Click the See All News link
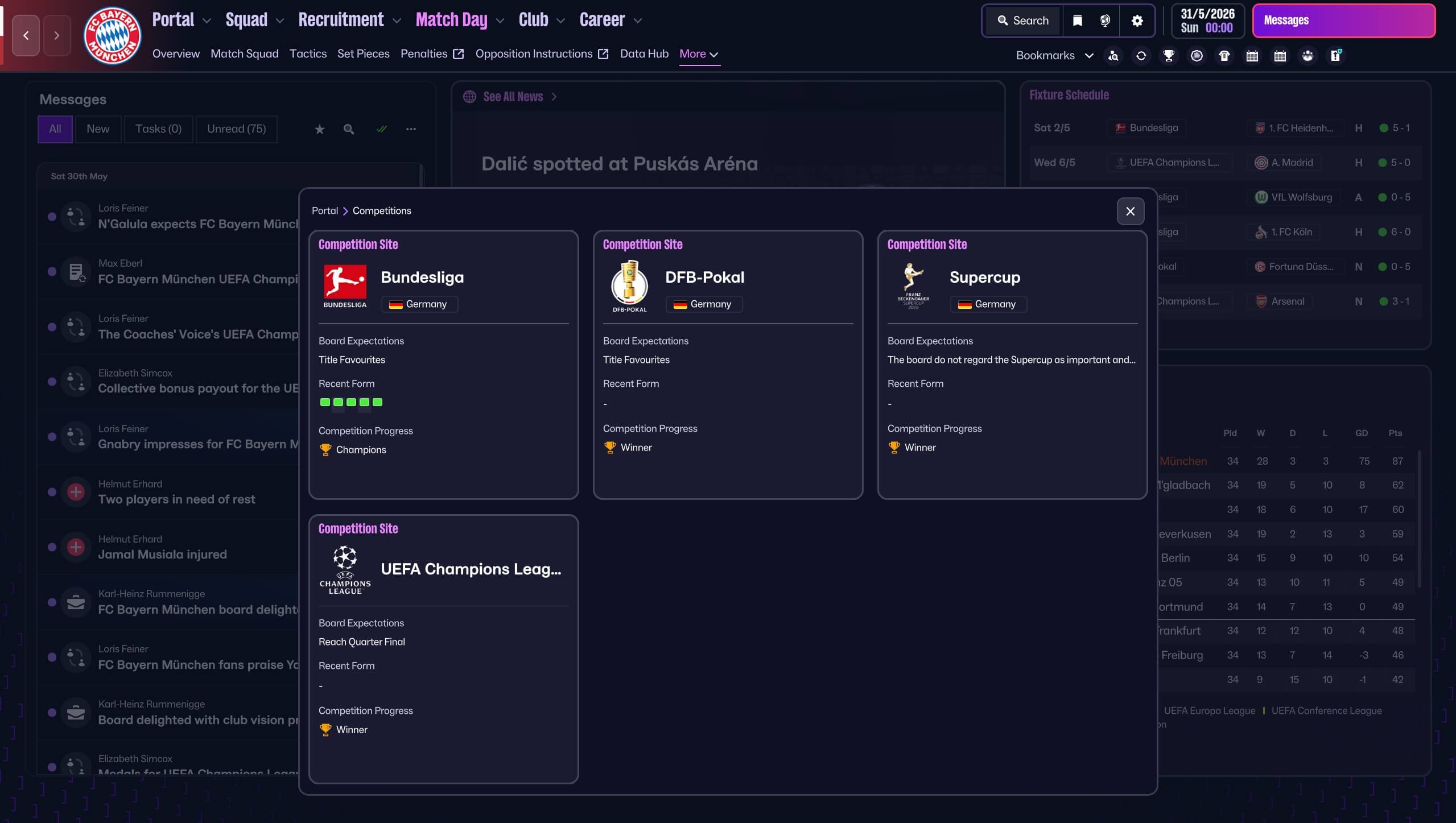1456x823 pixels. point(513,97)
